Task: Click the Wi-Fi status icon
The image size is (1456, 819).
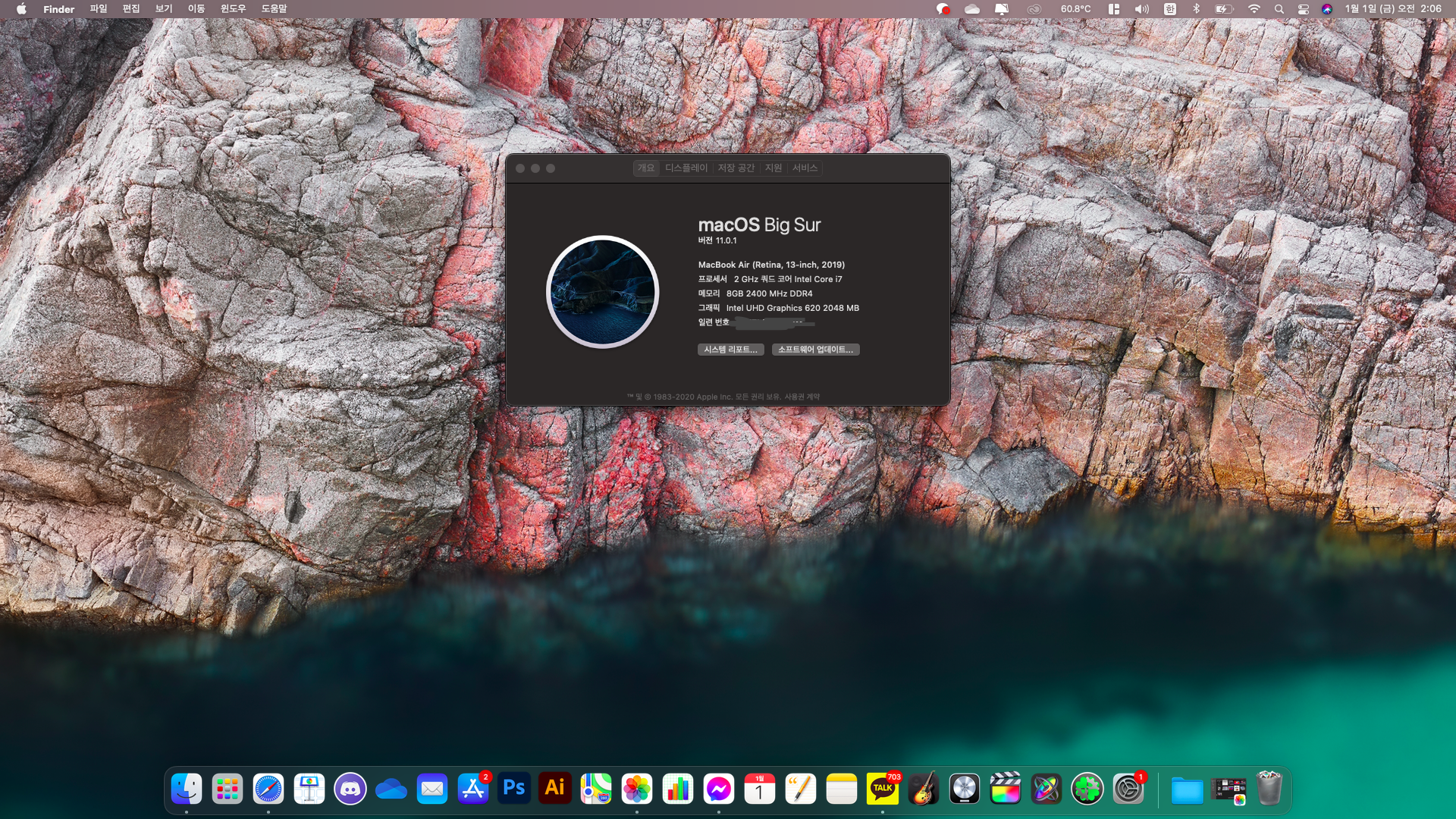Action: (x=1254, y=9)
